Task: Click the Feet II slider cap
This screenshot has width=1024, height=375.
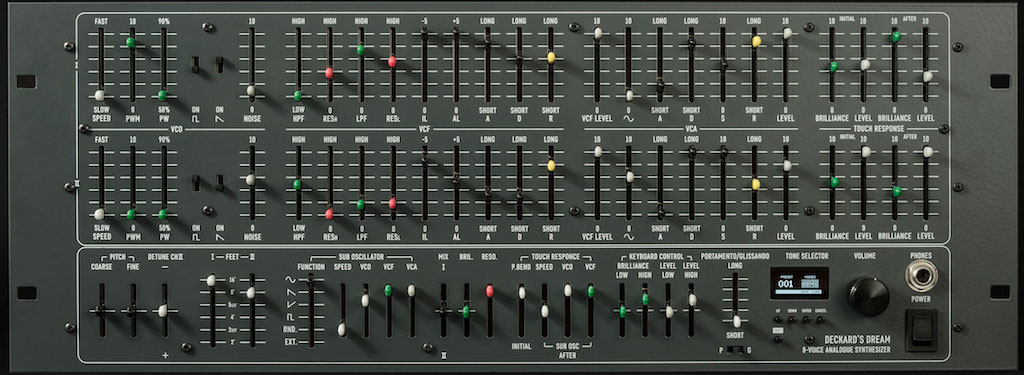Action: [251, 293]
